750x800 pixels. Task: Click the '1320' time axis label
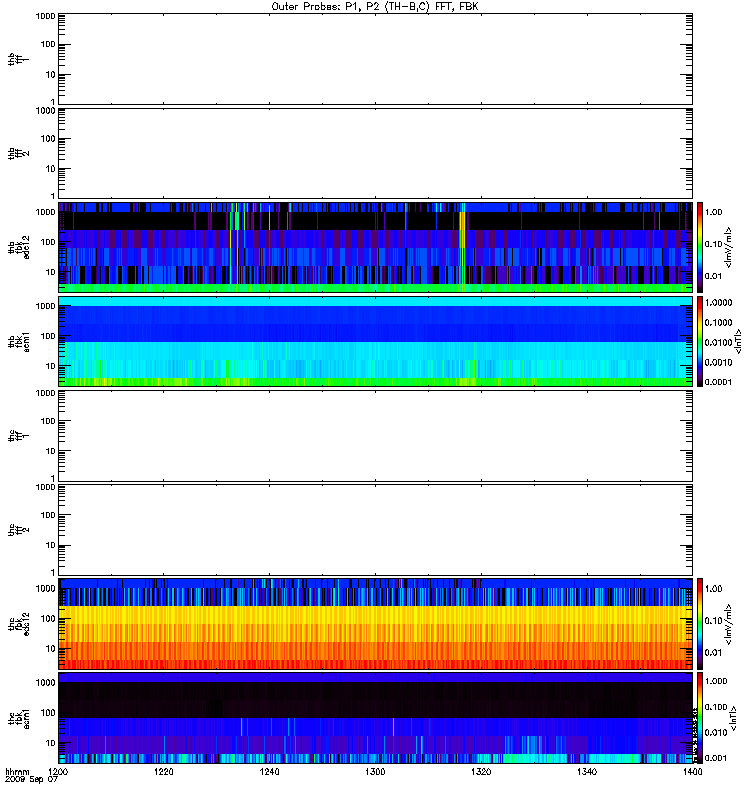[x=481, y=771]
